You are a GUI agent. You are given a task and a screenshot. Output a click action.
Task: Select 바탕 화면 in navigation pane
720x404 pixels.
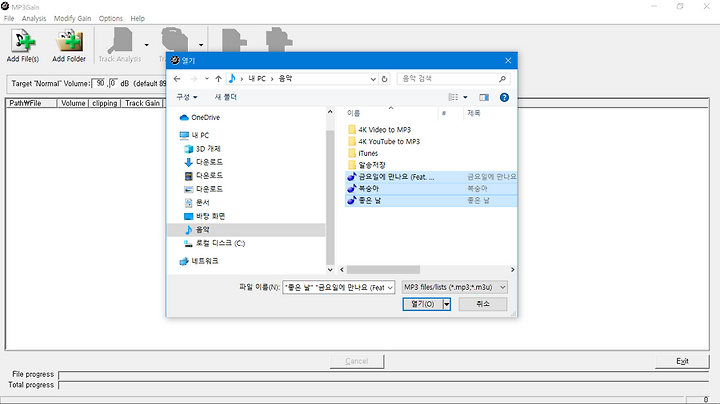tap(204, 216)
